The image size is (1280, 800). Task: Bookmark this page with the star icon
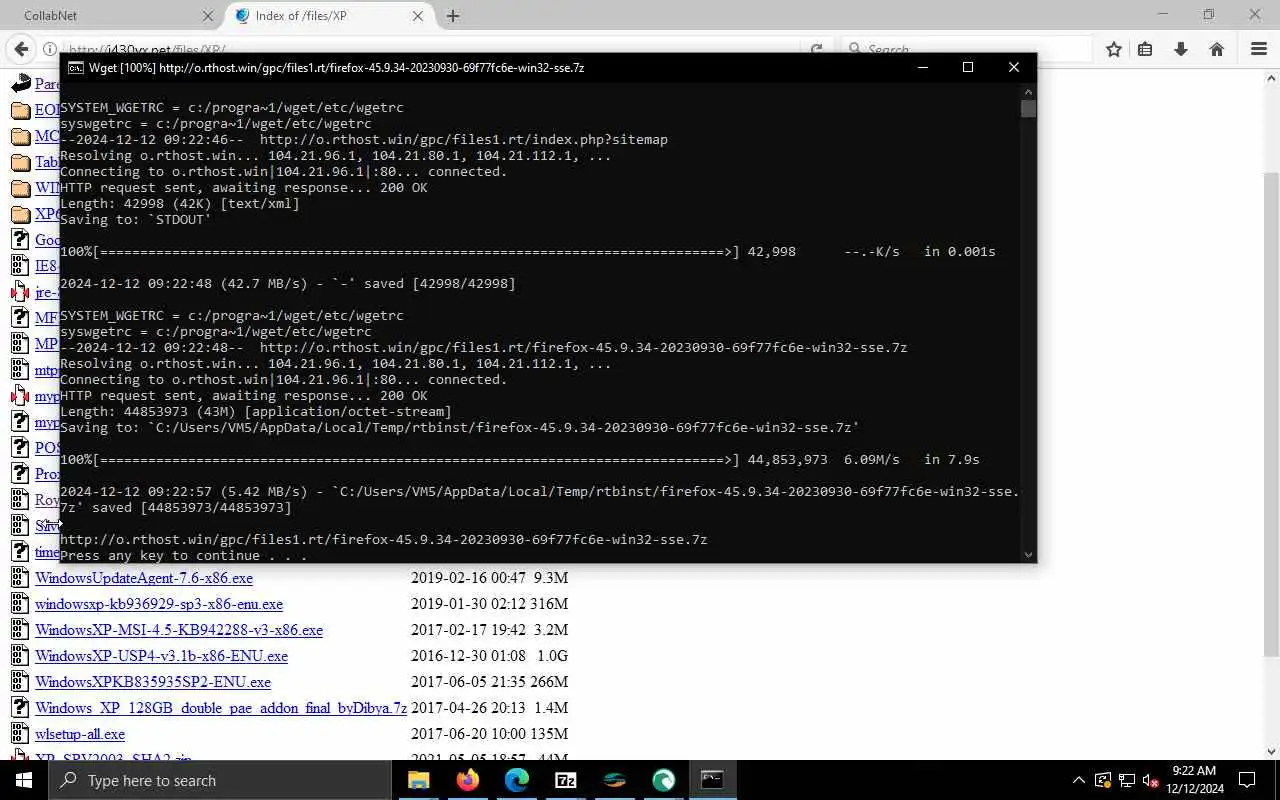[x=1114, y=49]
